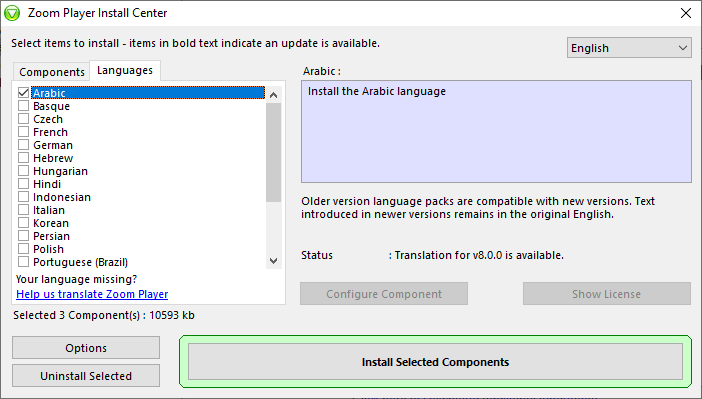
Task: Open the Options button
Action: 86,348
